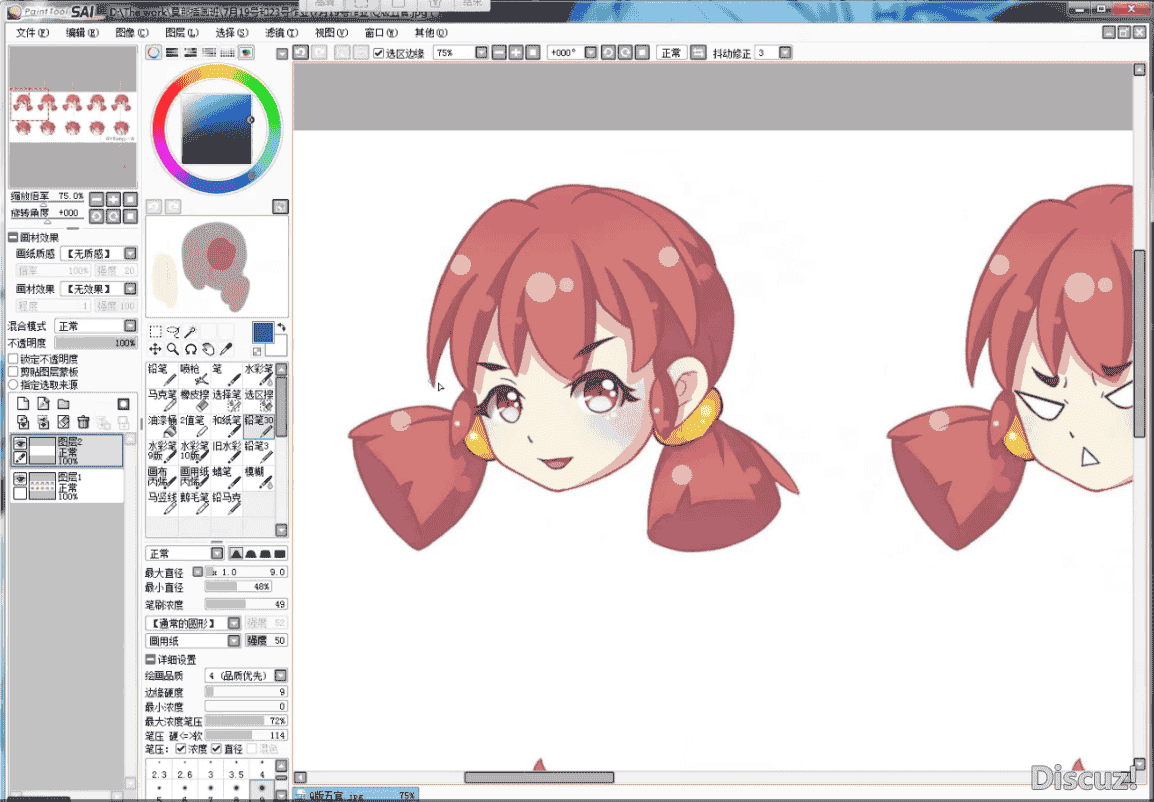Create a new layer folder
The image size is (1154, 802).
coord(63,404)
